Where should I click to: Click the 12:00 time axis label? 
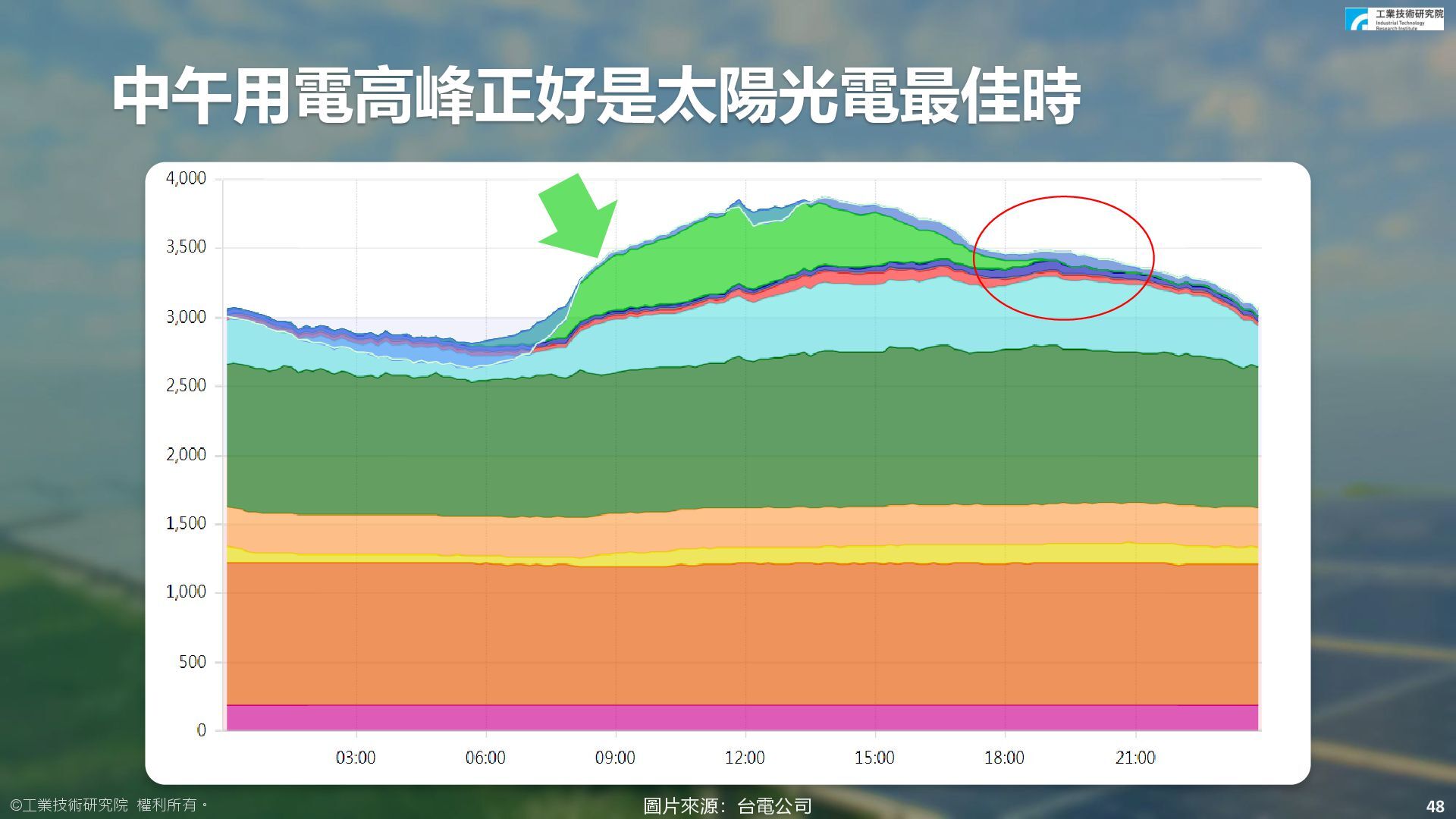point(745,758)
